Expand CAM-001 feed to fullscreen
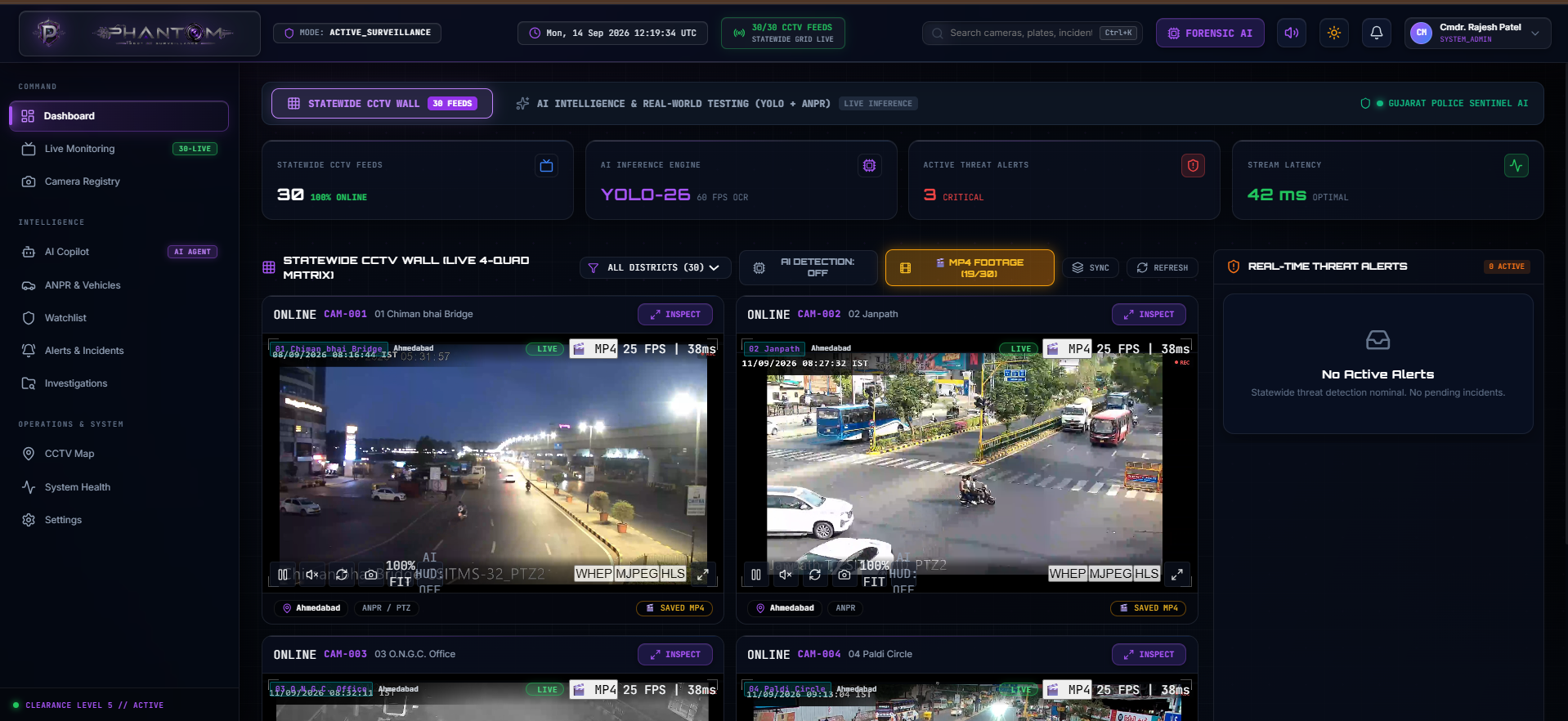This screenshot has width=1568, height=721. click(703, 575)
